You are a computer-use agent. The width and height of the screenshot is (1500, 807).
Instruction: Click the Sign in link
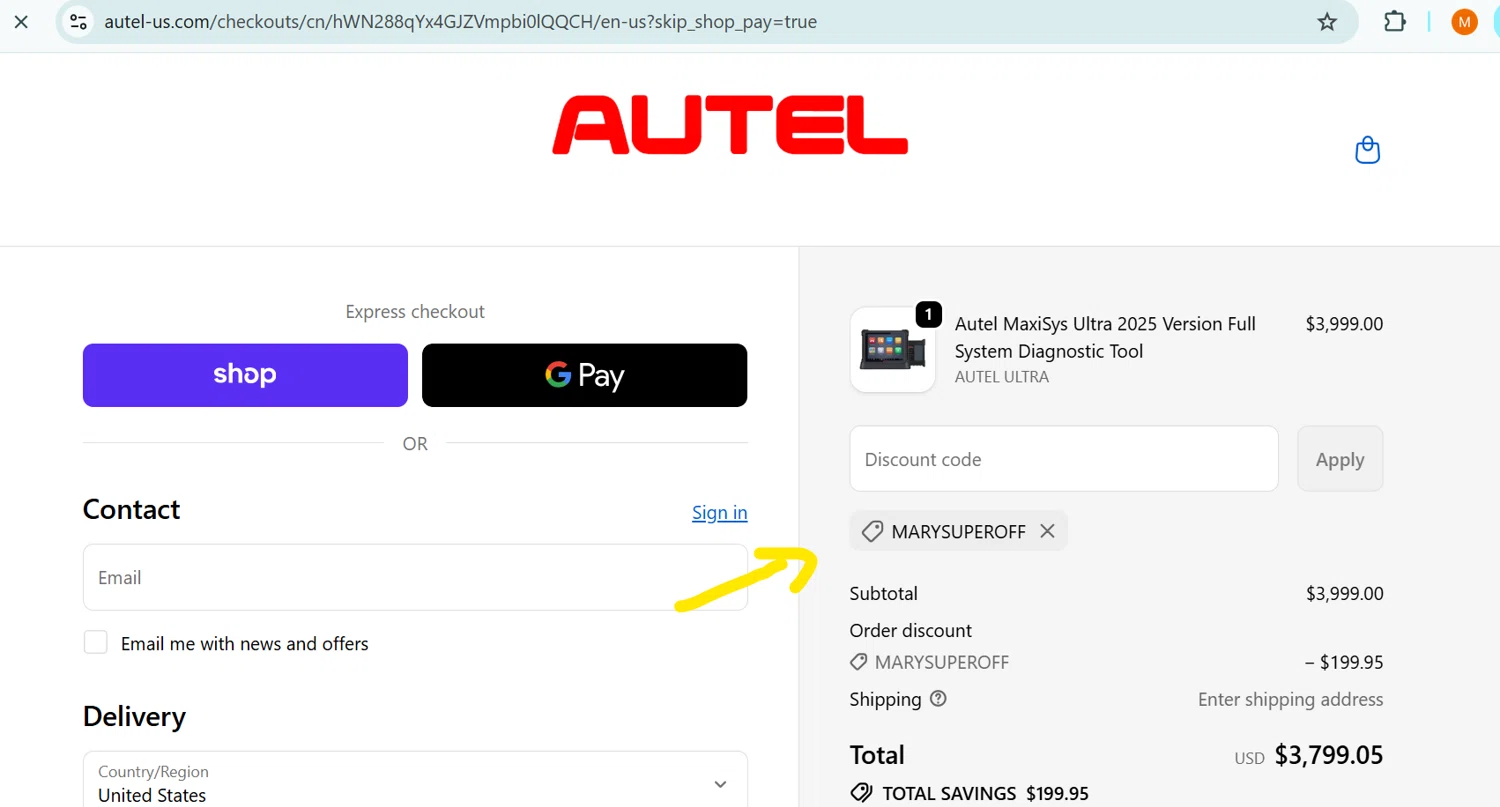[x=719, y=512]
